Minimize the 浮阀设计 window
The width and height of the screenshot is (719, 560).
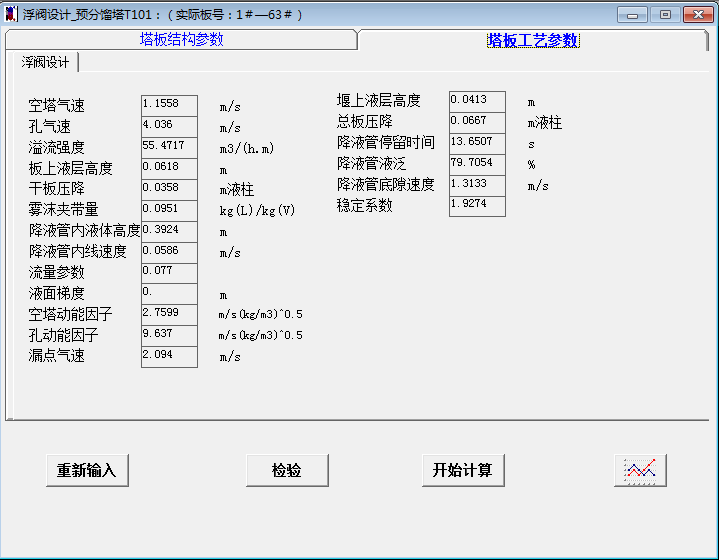[632, 15]
